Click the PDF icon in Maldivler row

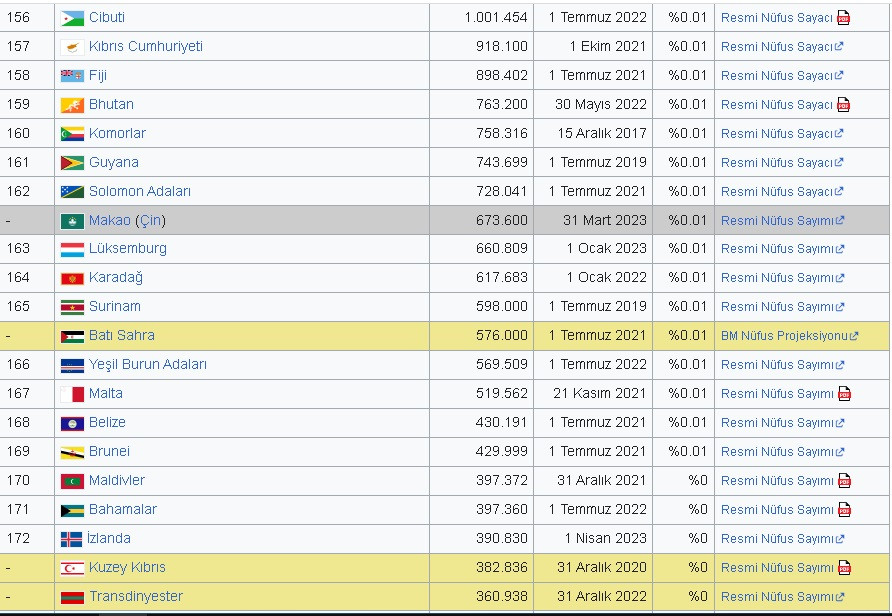pyautogui.click(x=843, y=481)
